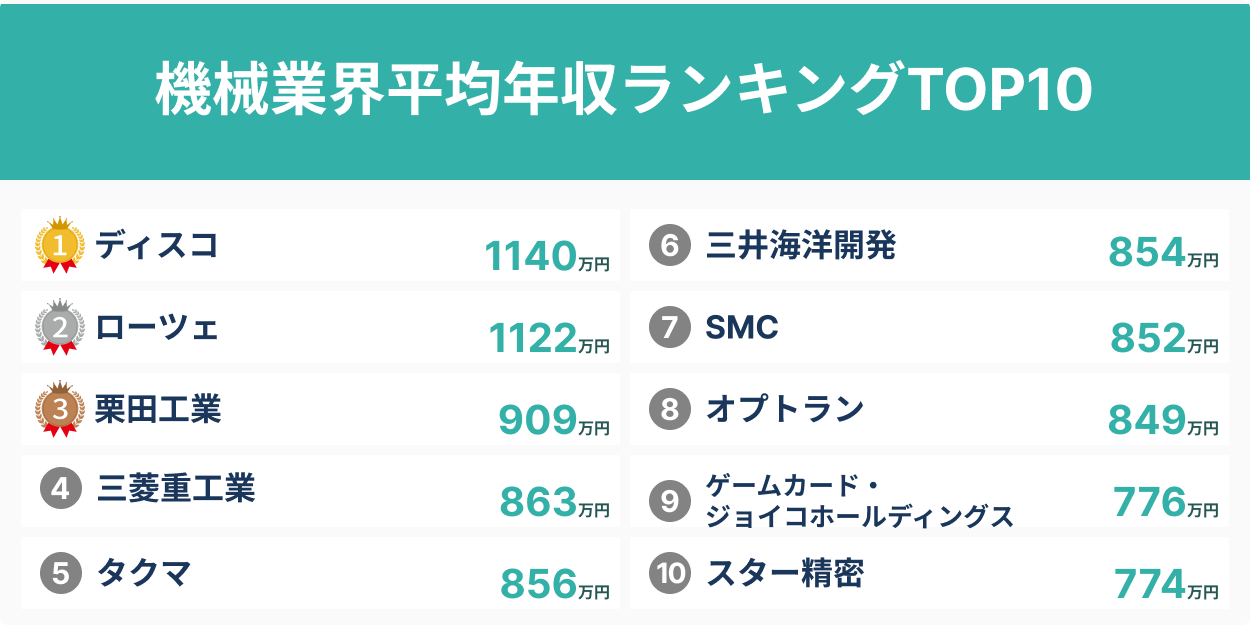Click the bronze third-place medal icon

point(60,409)
